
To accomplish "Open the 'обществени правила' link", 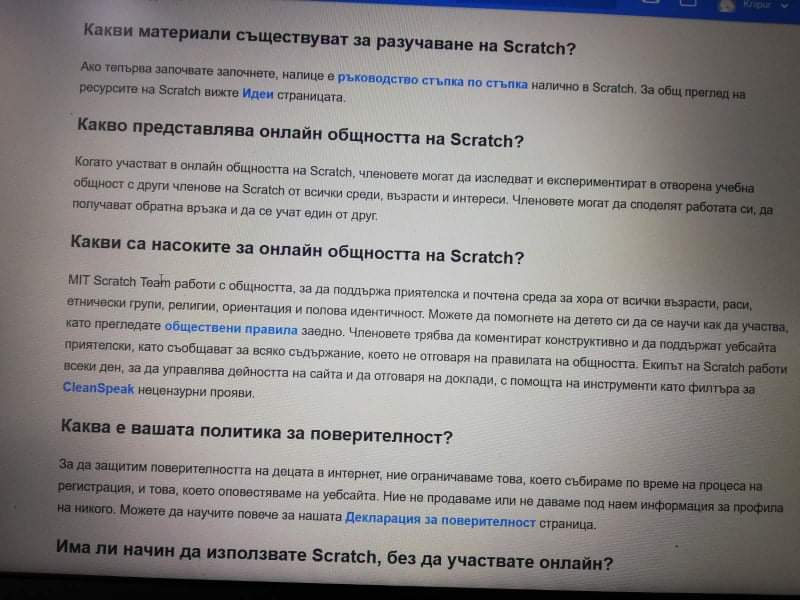I will [231, 328].
